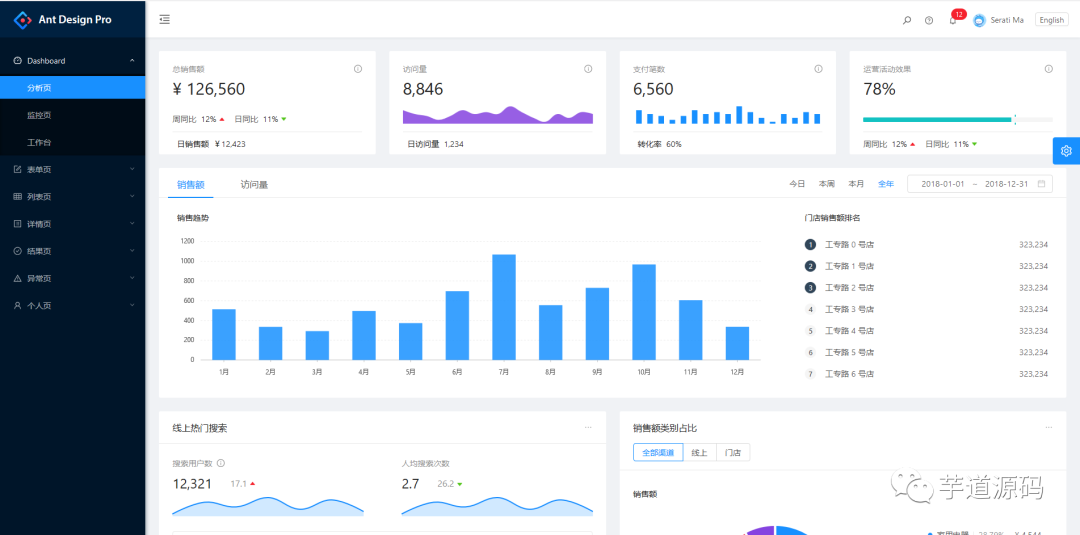Collapse the Dashboard submenu
Viewport: 1080px width, 535px height.
[x=132, y=61]
